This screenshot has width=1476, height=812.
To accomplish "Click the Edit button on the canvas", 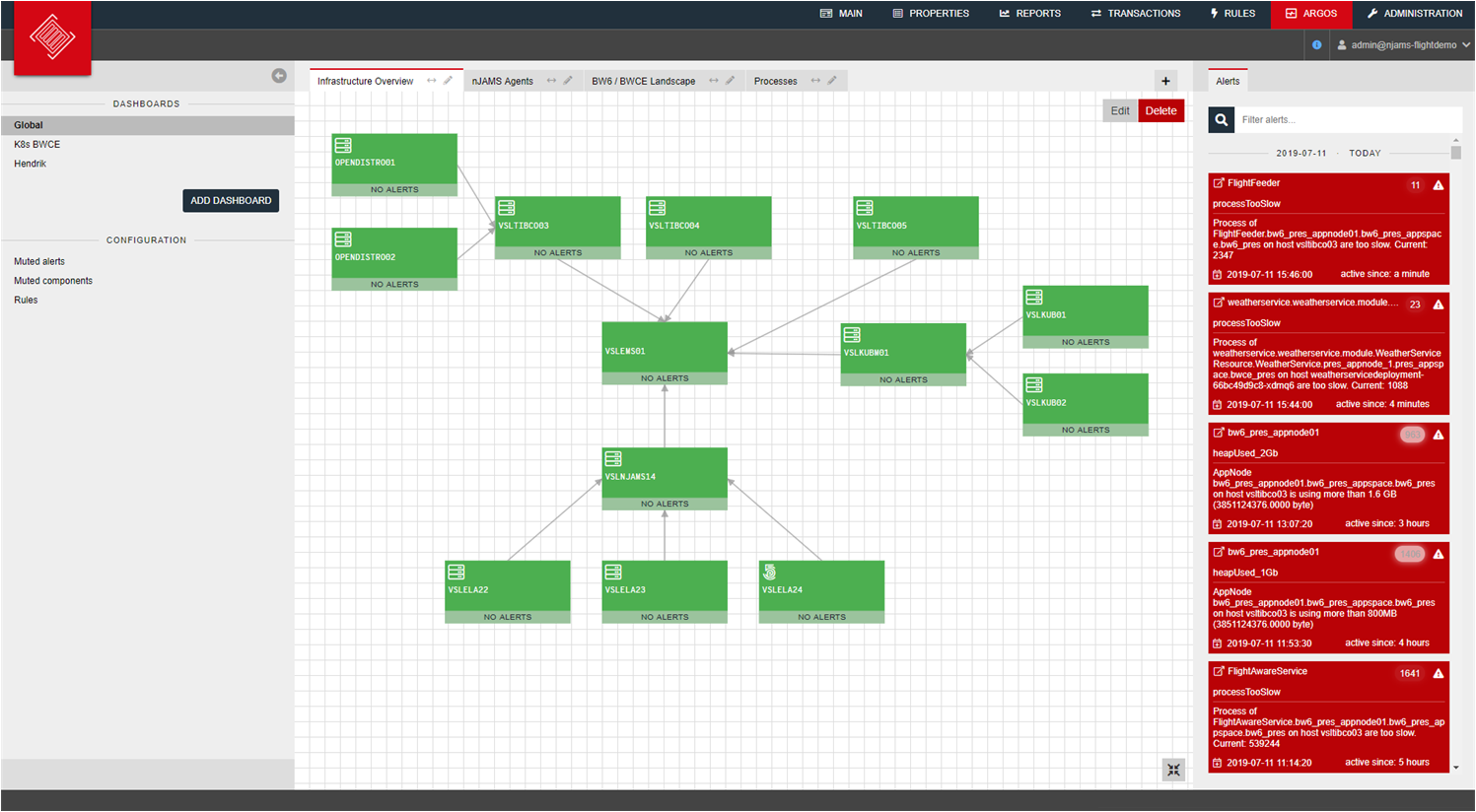I will (x=1120, y=111).
